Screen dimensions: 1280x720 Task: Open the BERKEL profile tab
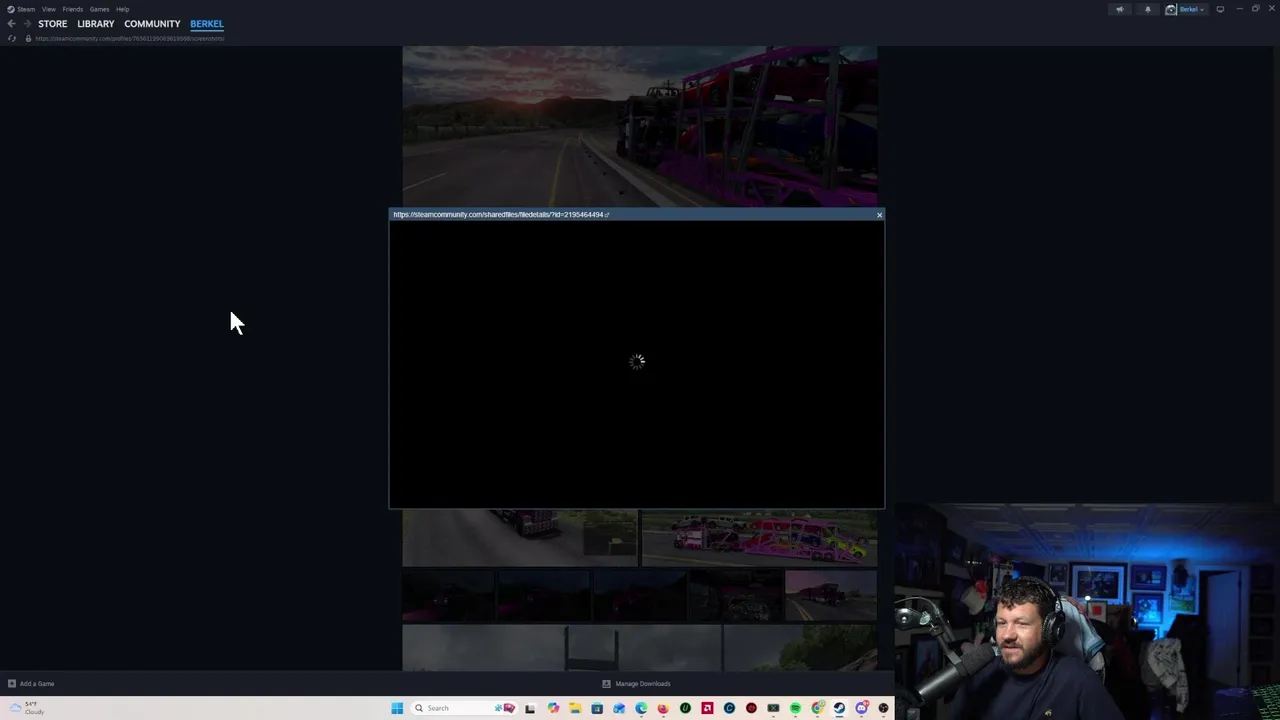(207, 24)
